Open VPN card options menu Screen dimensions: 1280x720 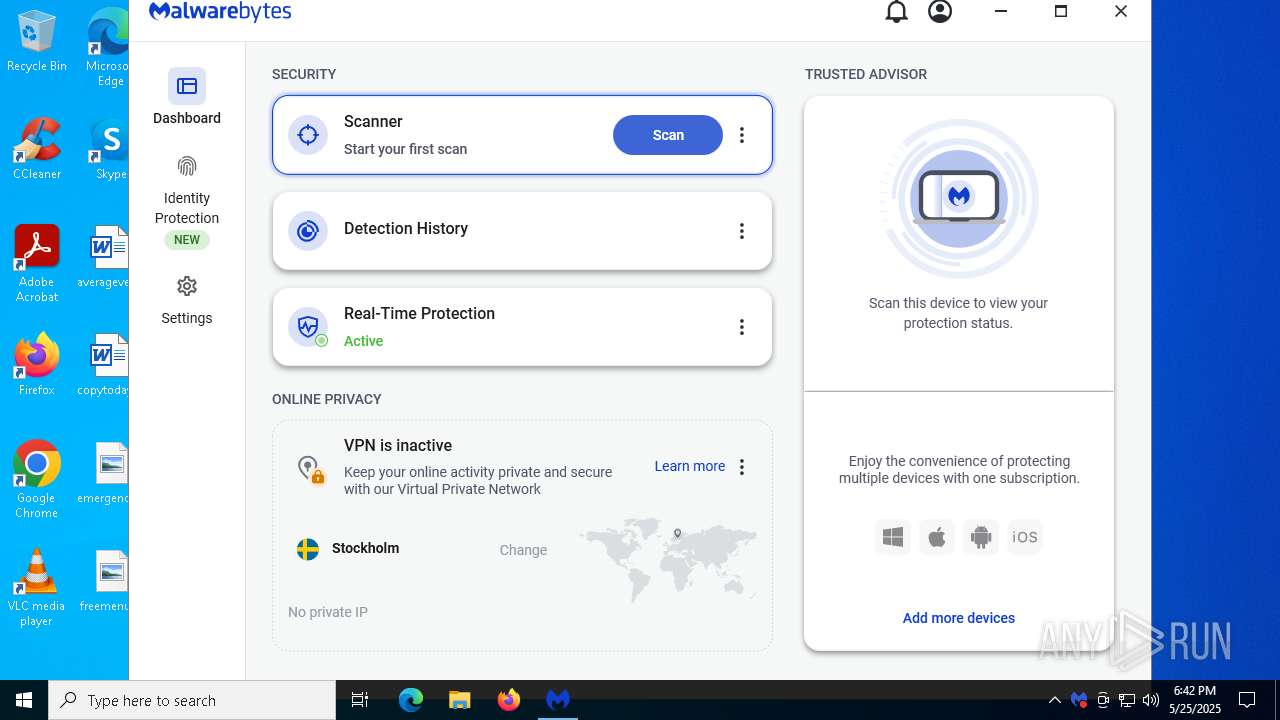742,467
